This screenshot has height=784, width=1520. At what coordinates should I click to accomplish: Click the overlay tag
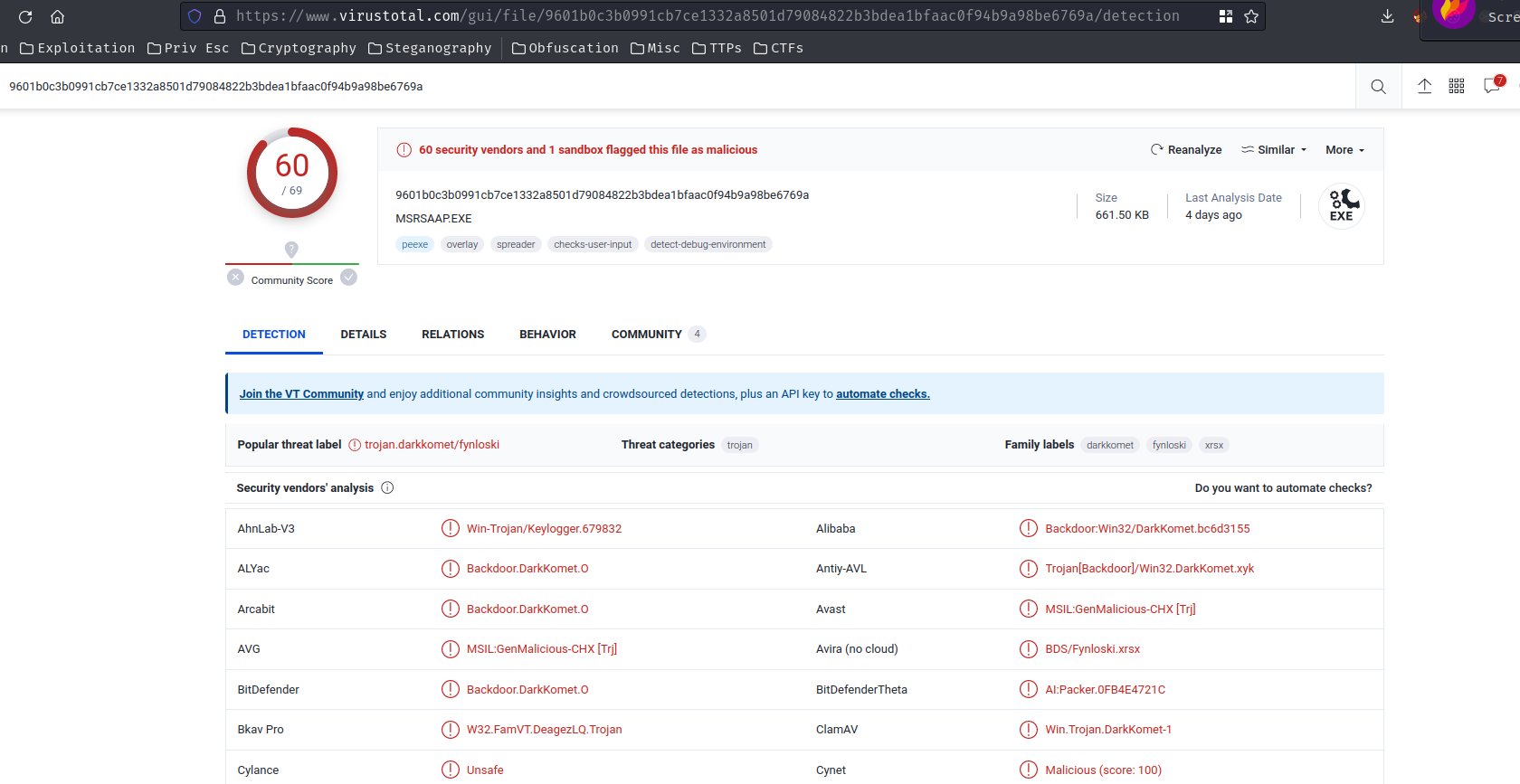click(462, 244)
